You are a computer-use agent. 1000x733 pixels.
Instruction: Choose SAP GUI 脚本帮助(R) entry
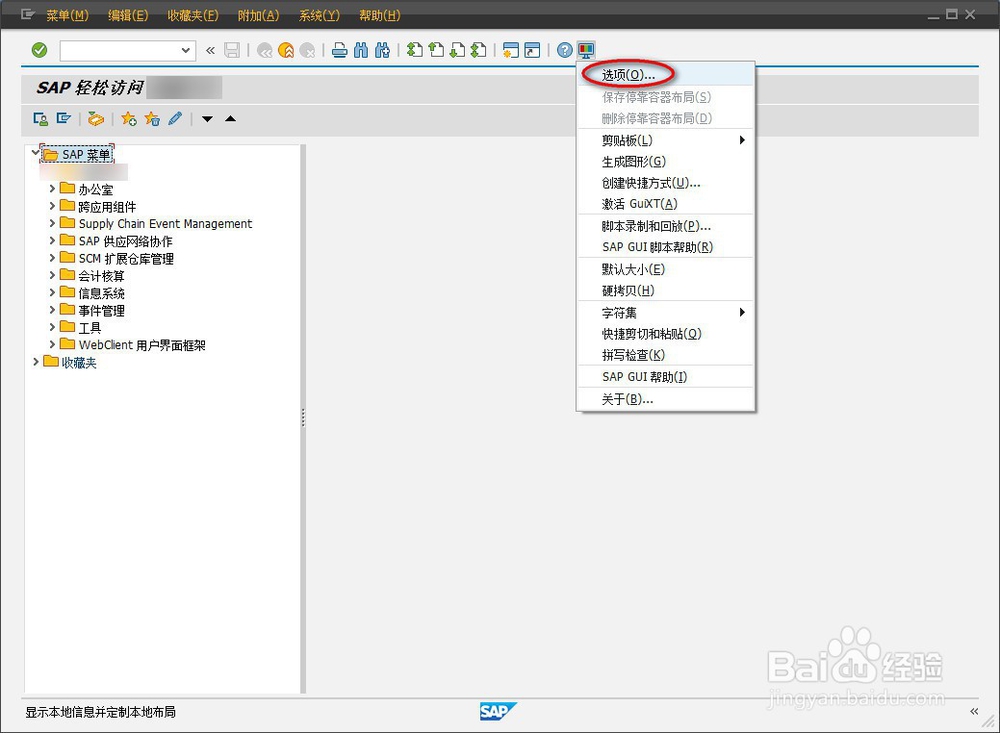coord(666,247)
